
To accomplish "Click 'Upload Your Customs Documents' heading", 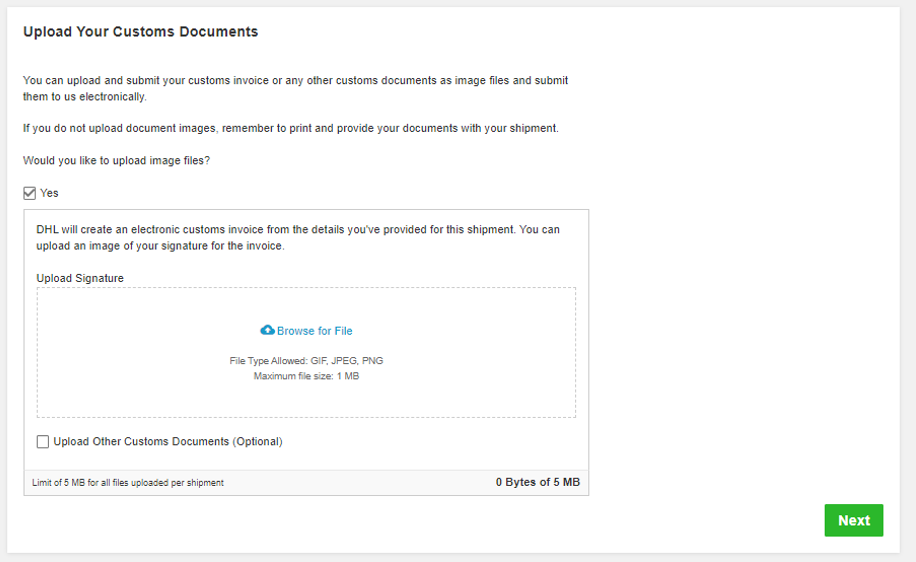I will pos(140,32).
